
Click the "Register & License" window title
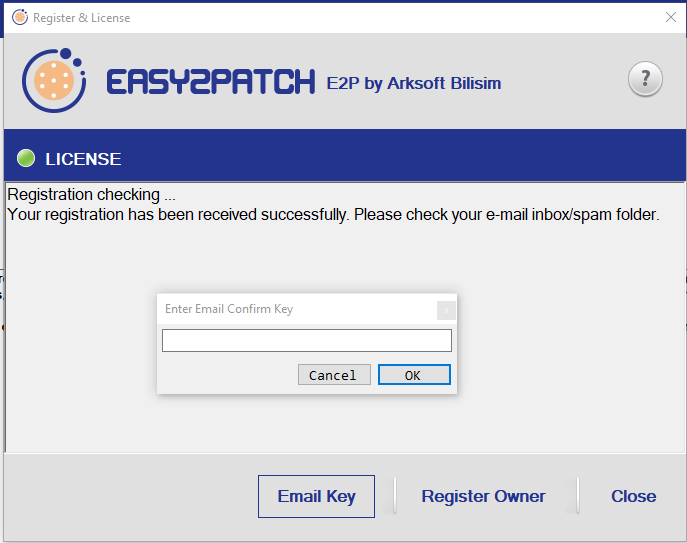click(x=81, y=18)
